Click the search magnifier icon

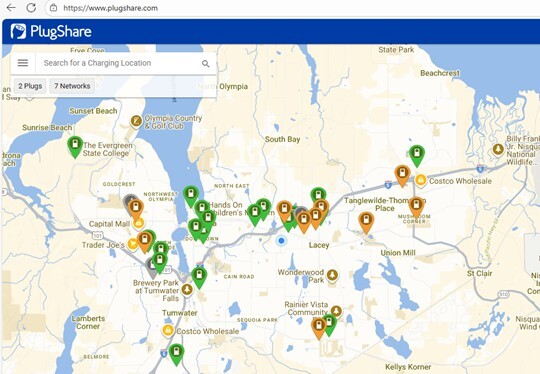(x=206, y=63)
